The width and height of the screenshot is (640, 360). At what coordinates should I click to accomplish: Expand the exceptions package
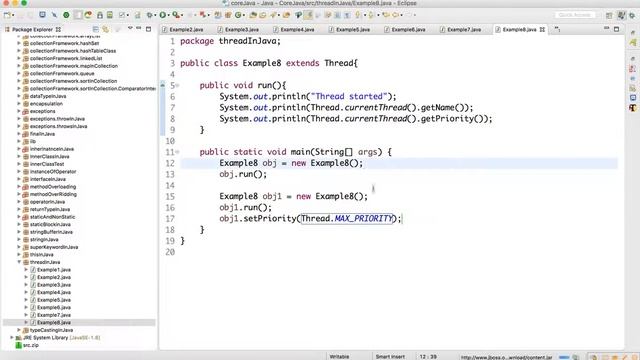(19, 111)
